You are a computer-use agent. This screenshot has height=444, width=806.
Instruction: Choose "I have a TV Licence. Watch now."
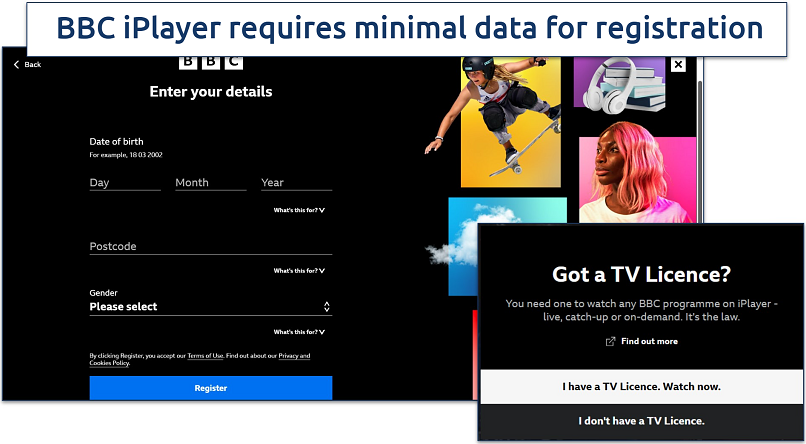(x=641, y=386)
